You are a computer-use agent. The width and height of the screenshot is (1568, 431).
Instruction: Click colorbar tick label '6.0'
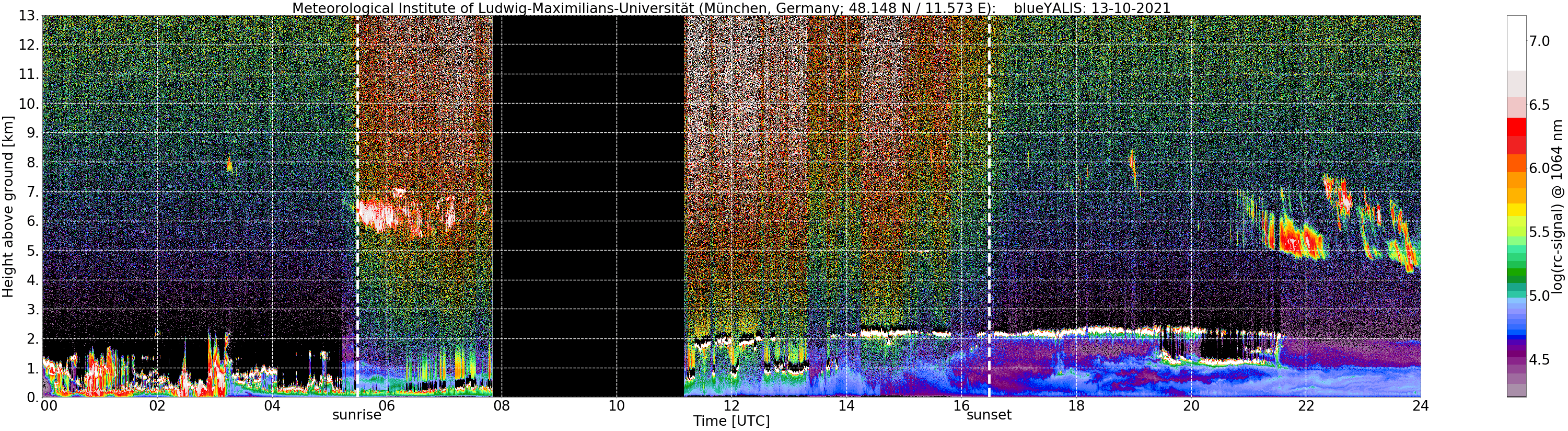[1539, 168]
